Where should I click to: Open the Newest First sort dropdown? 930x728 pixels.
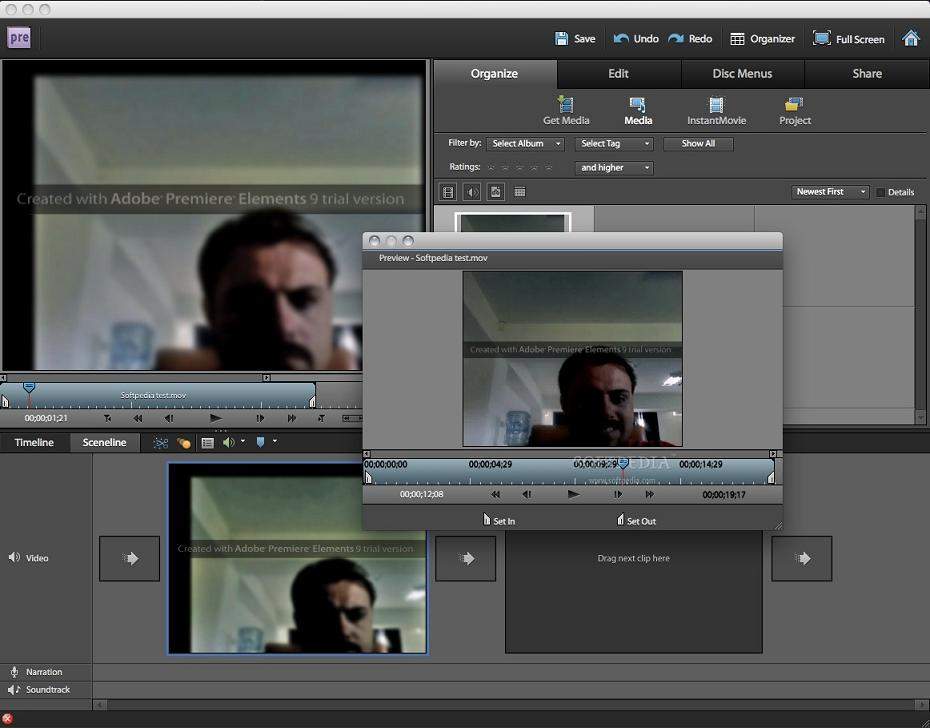830,192
